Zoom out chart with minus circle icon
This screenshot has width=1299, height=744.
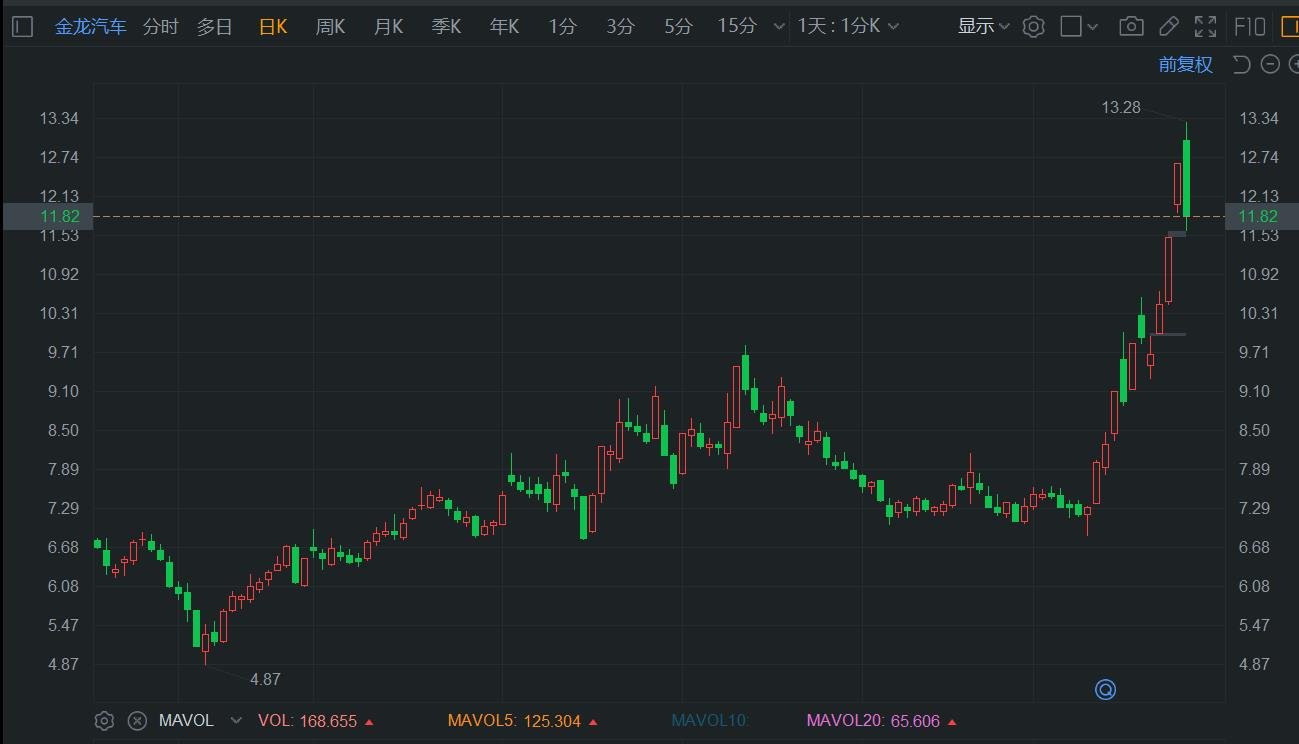pos(1270,65)
